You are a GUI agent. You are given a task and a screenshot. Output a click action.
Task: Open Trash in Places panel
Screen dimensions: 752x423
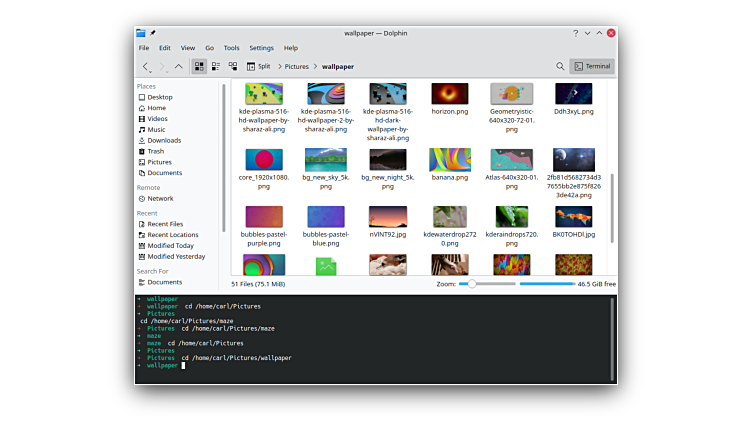[x=156, y=151]
